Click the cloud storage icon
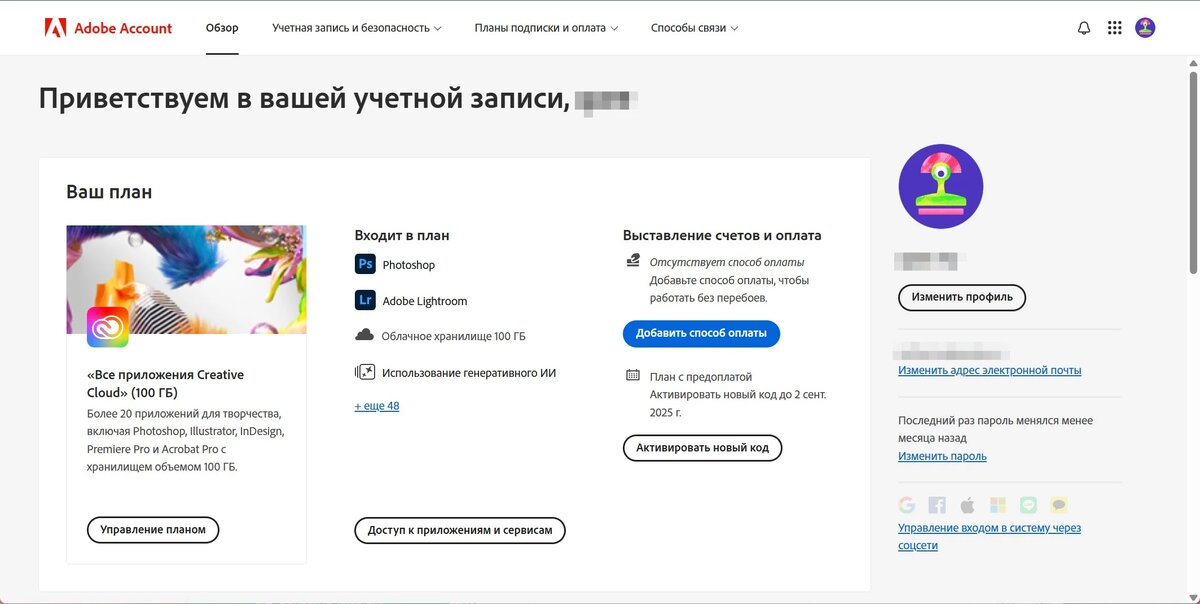Viewport: 1200px width, 604px height. pos(365,335)
